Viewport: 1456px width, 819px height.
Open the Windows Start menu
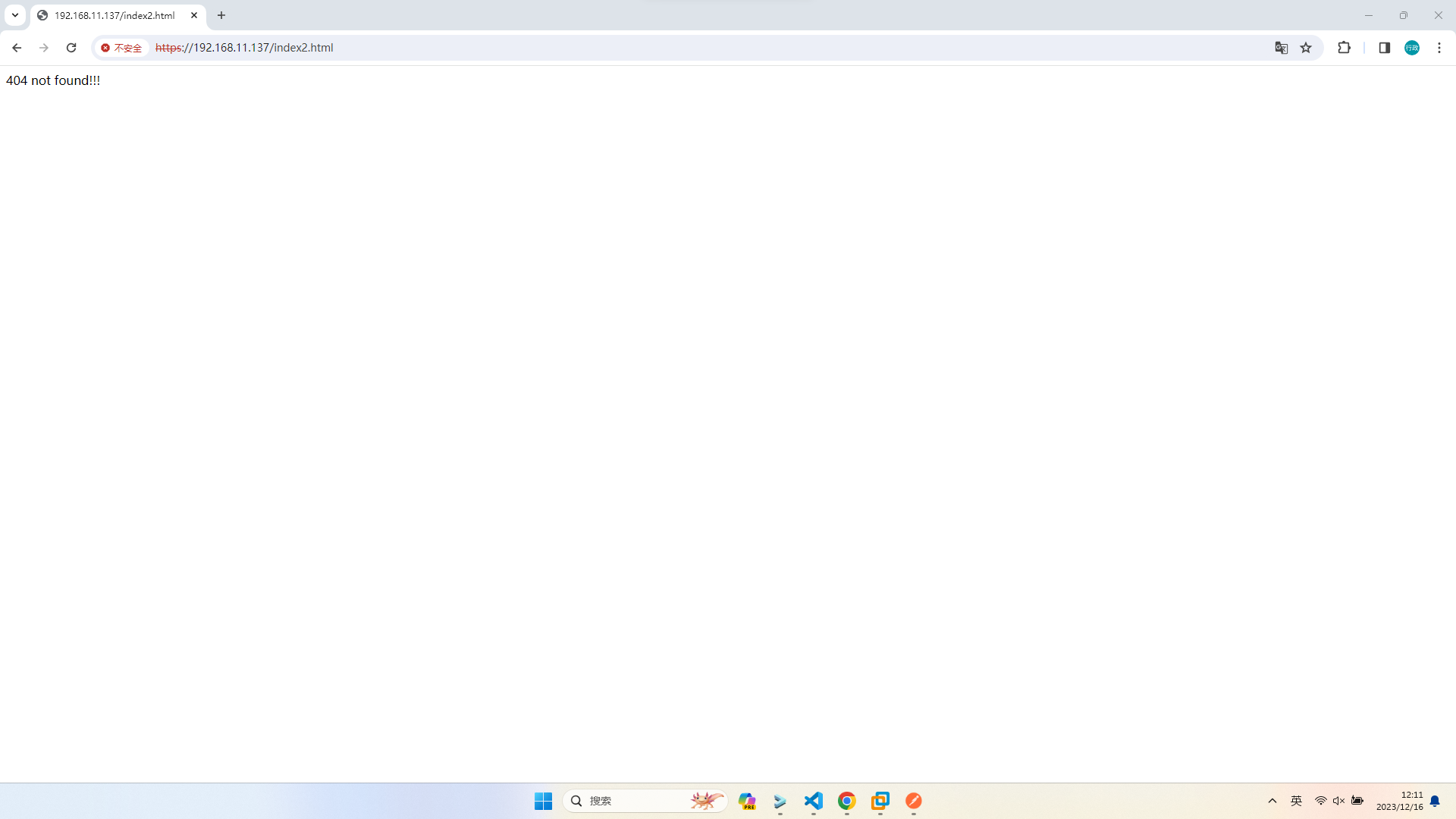click(x=543, y=801)
